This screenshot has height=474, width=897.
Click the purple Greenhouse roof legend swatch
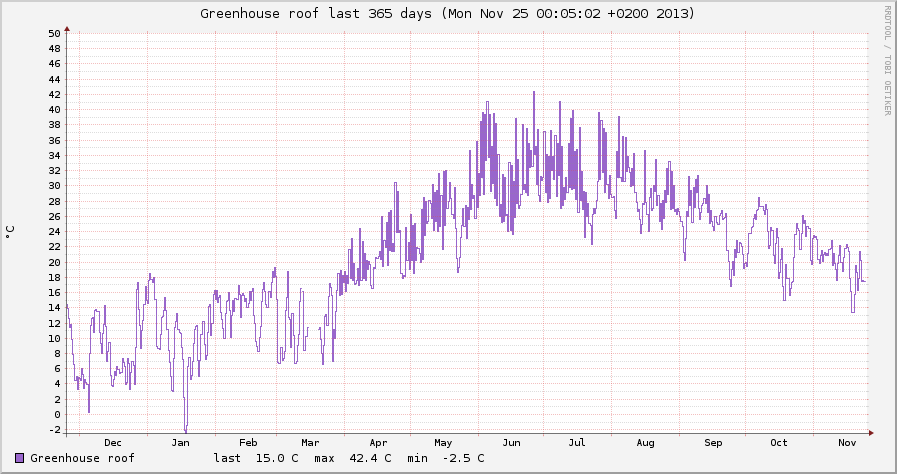pos(19,458)
